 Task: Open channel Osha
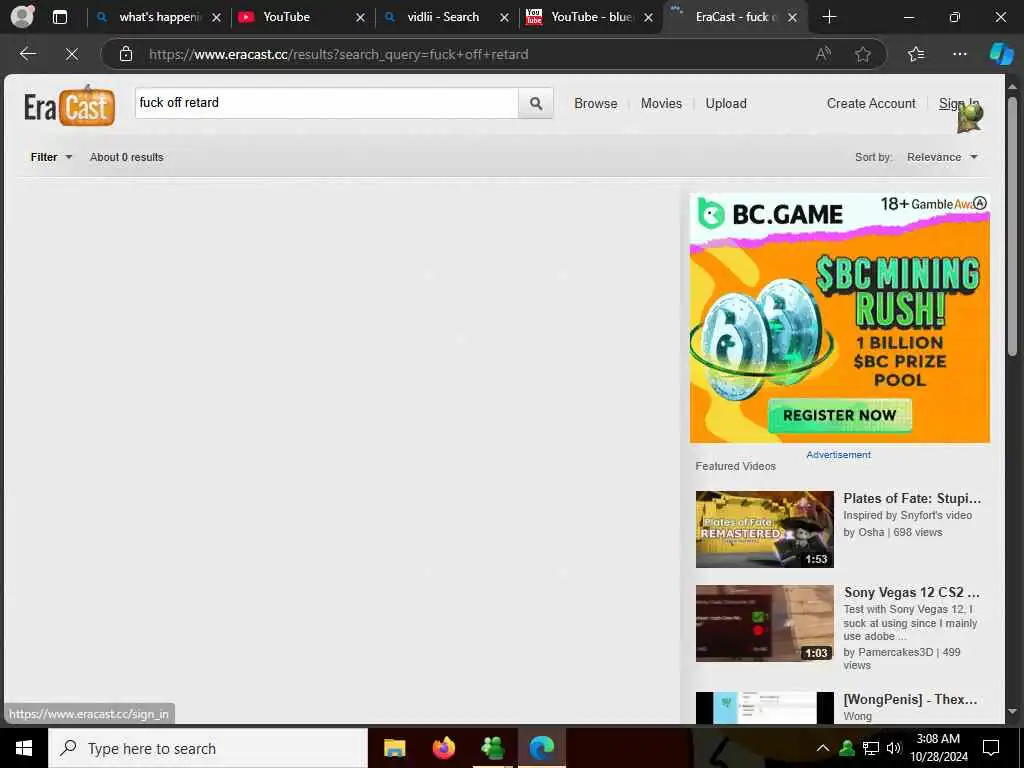click(871, 532)
